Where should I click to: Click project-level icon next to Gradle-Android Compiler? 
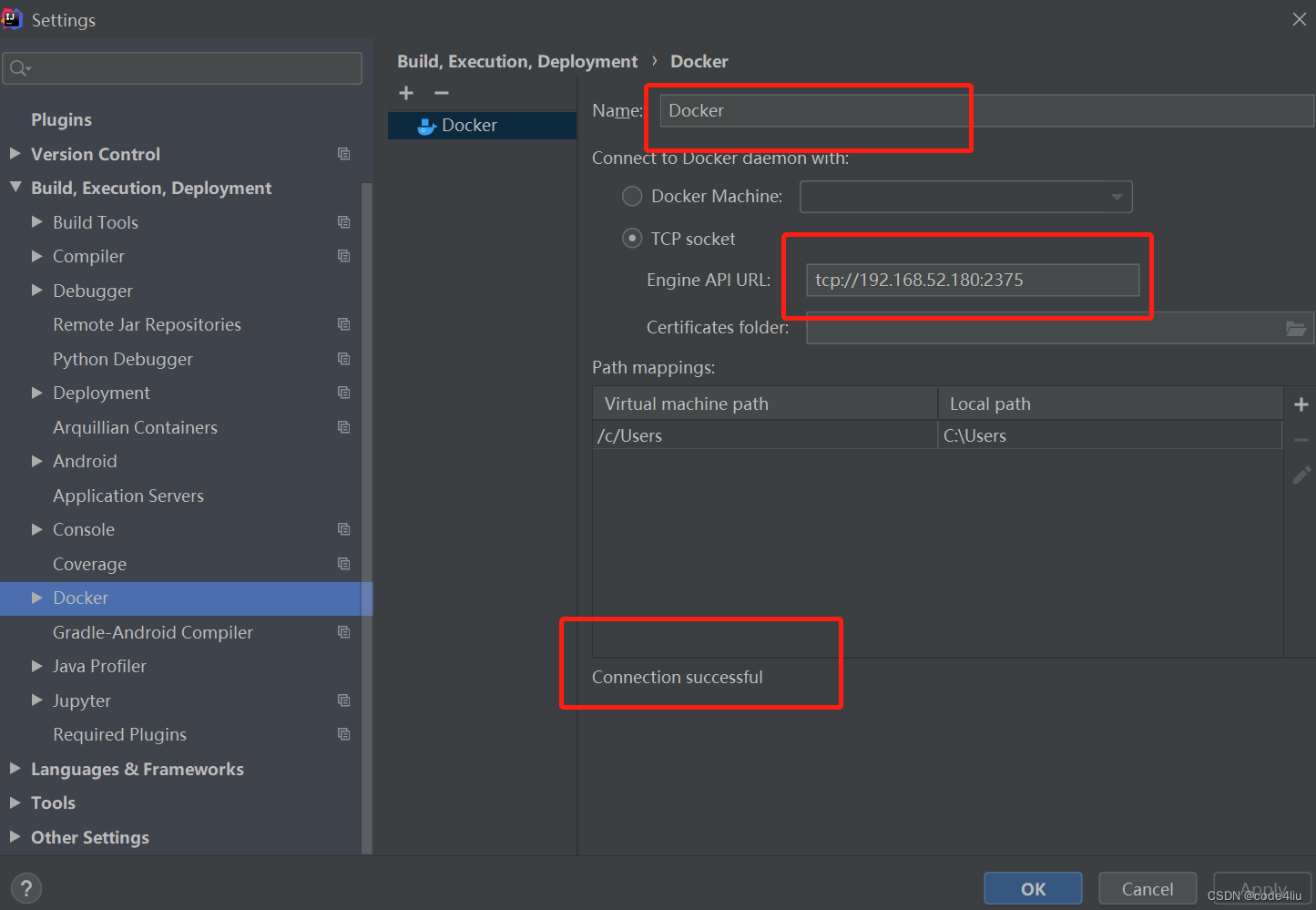[343, 632]
